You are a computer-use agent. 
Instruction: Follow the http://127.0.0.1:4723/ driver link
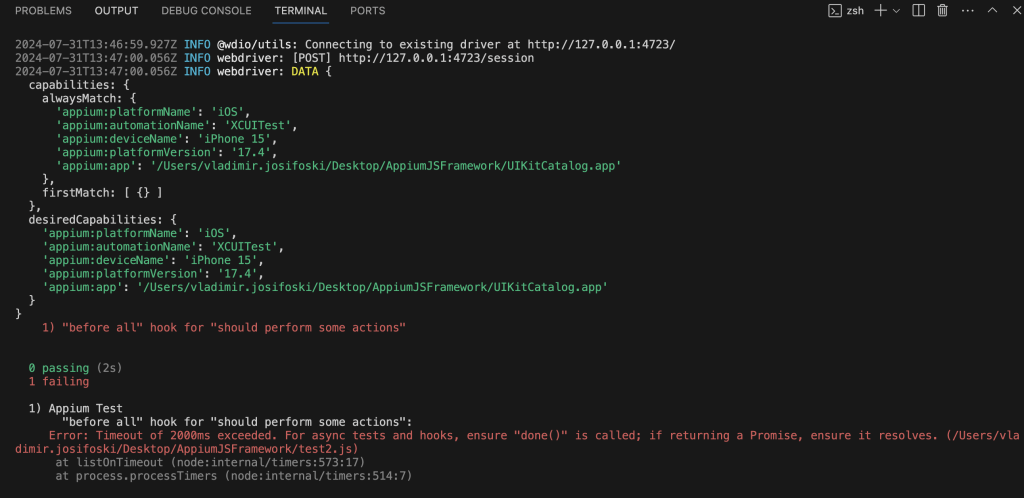pyautogui.click(x=601, y=44)
